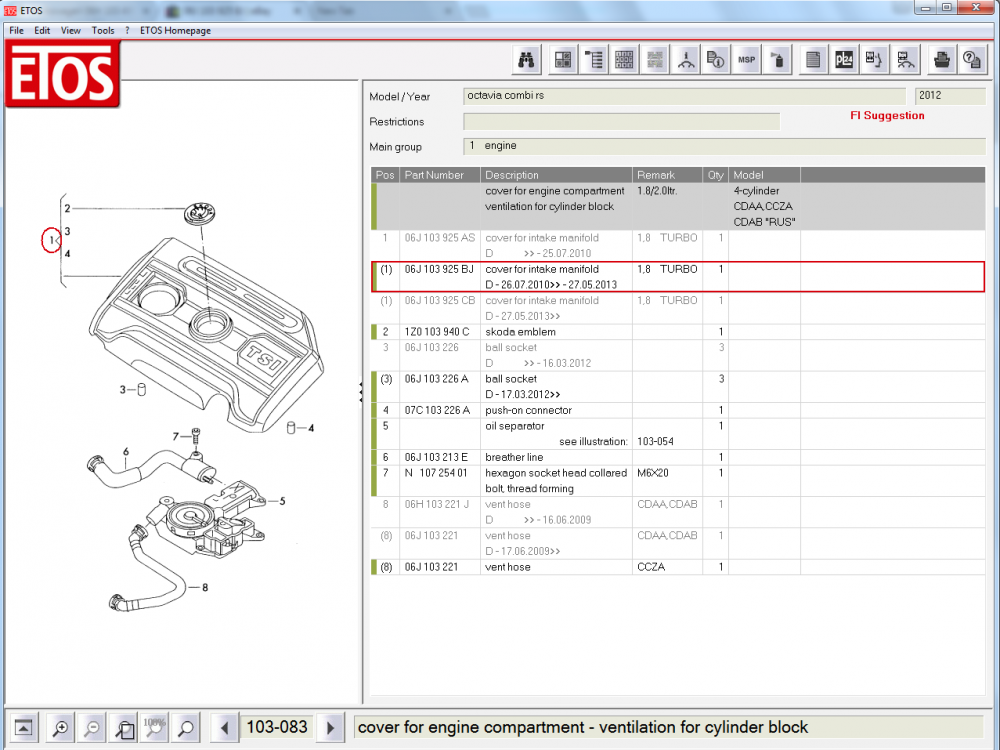Click illustration reference 103-054
1000x750 pixels.
point(655,441)
